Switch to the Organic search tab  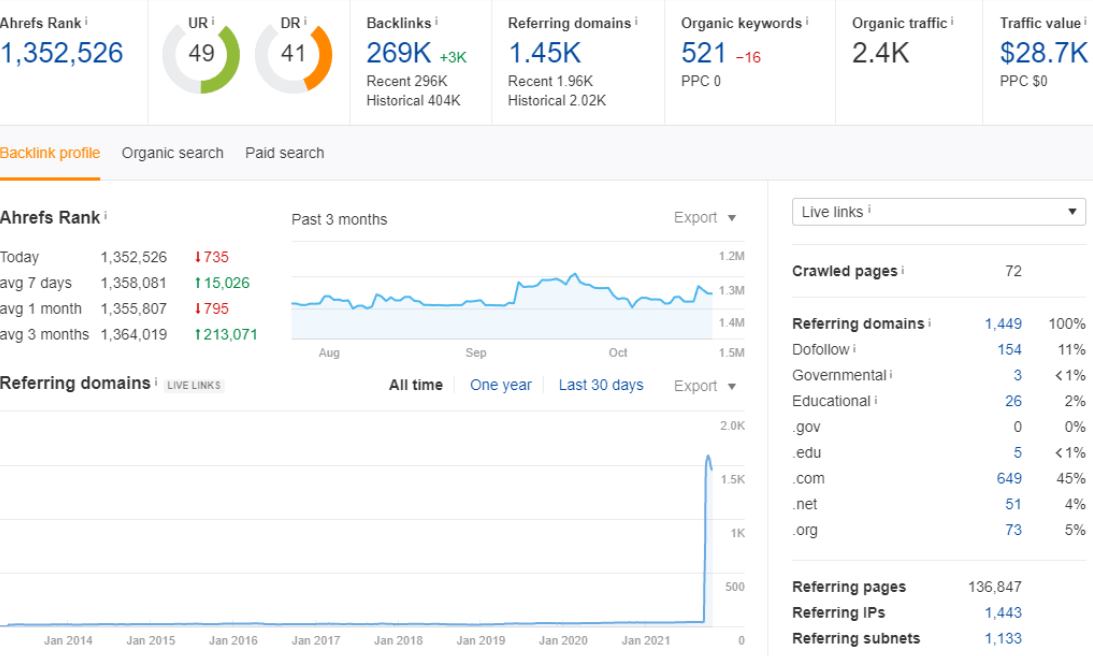[x=172, y=153]
